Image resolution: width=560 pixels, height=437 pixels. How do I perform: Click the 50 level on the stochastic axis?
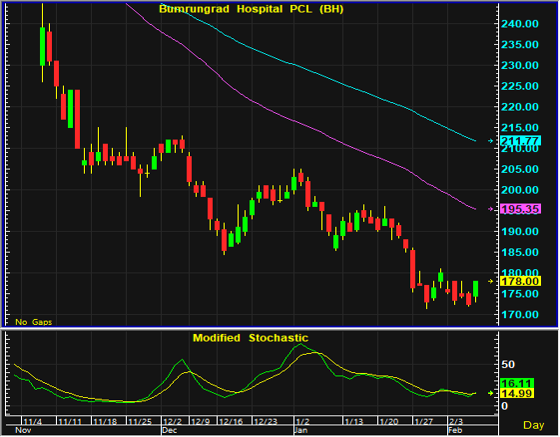[508, 365]
